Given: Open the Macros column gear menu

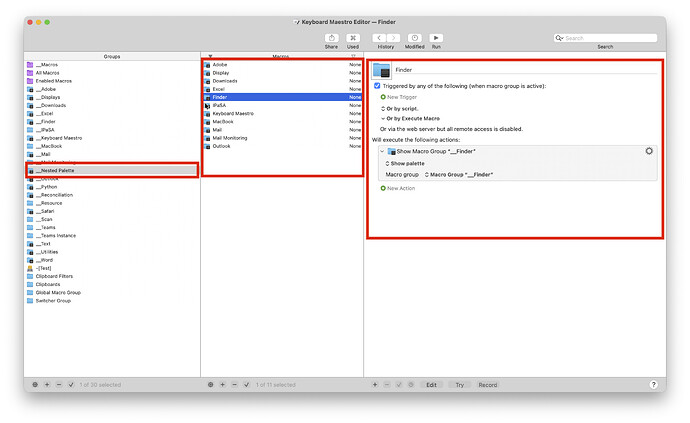Looking at the screenshot, I should pos(210,384).
